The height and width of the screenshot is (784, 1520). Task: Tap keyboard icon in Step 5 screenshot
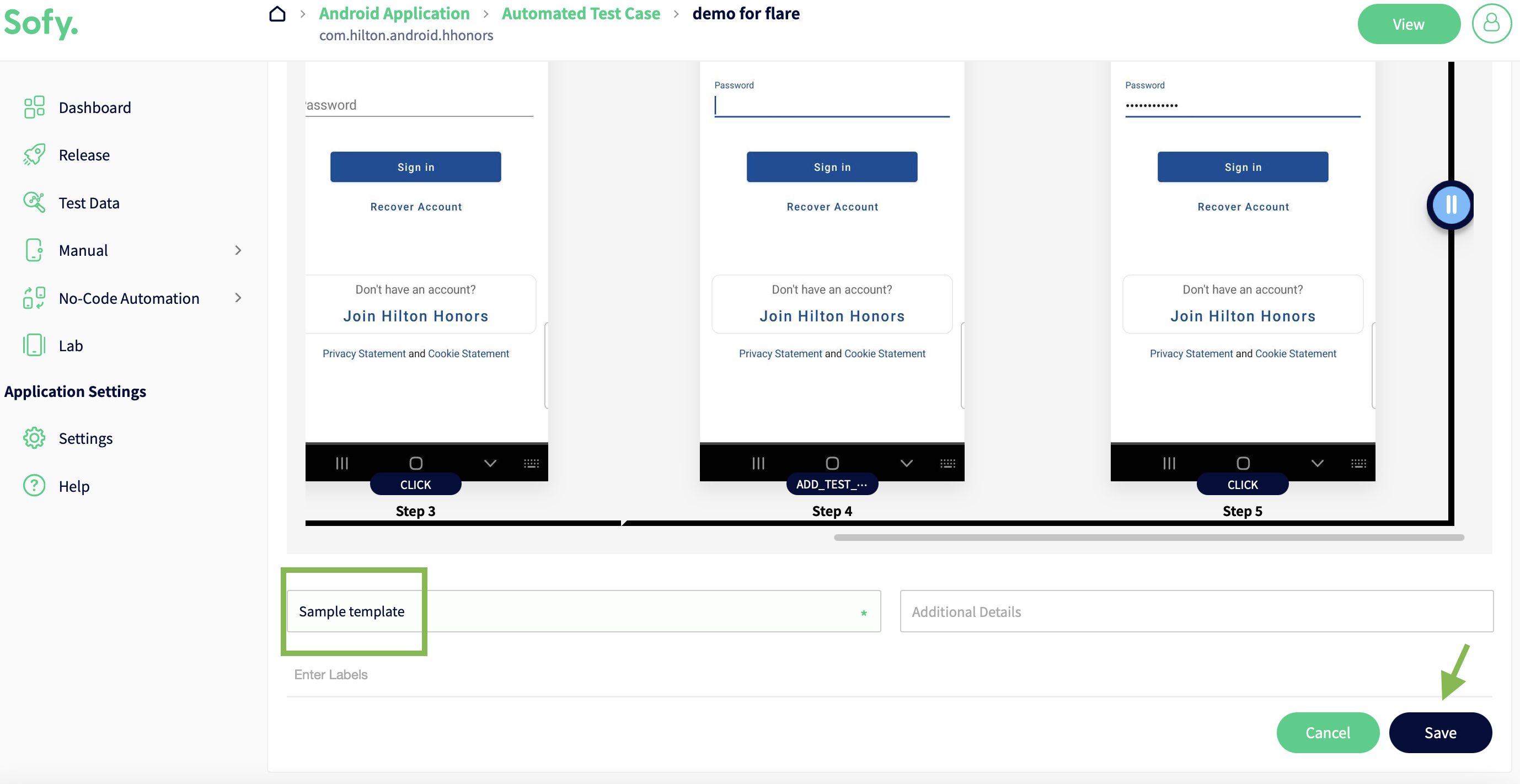(x=1358, y=464)
